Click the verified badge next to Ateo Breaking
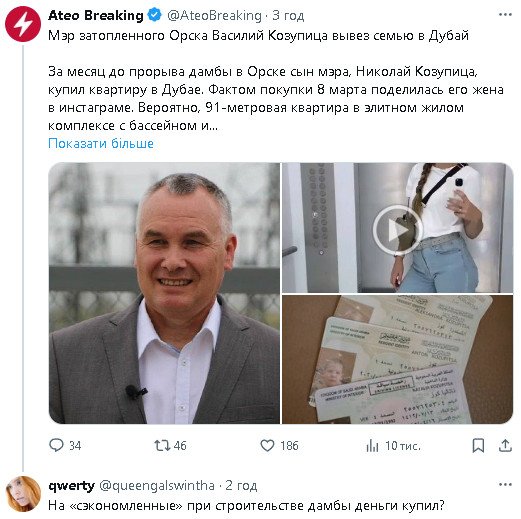 pos(154,15)
